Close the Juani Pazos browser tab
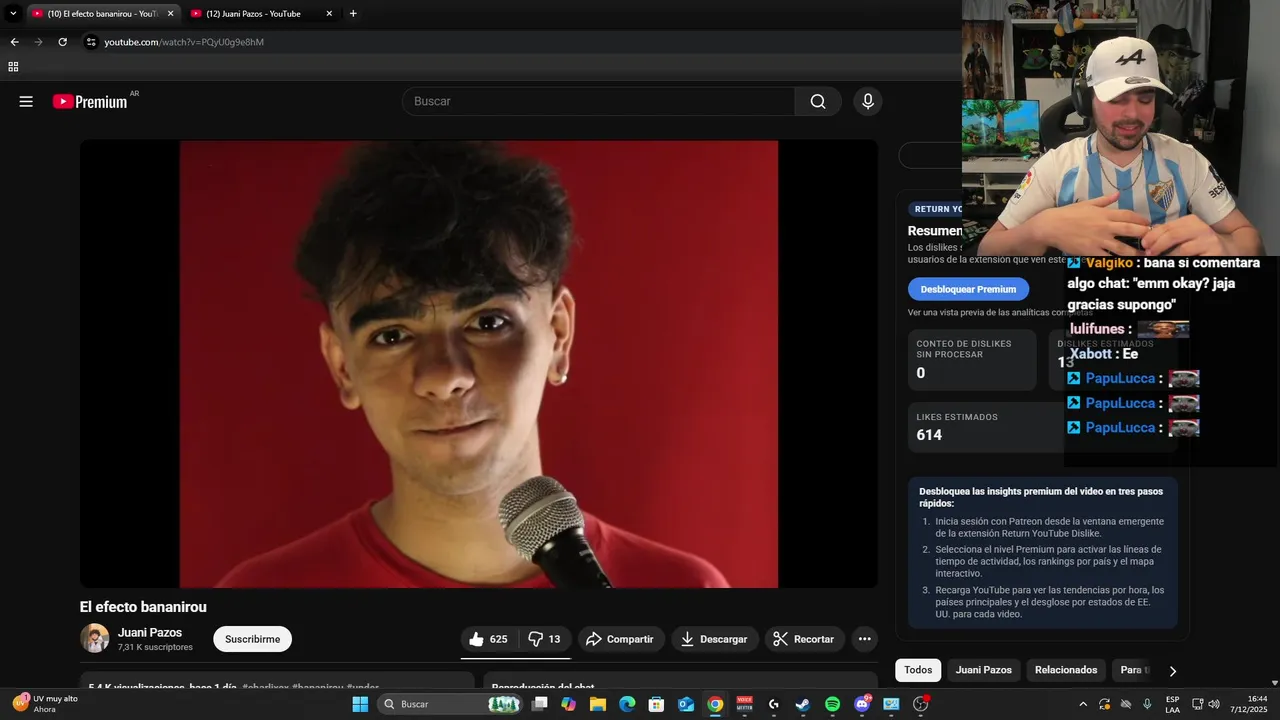Screen dimensions: 1280x720 tap(329, 14)
